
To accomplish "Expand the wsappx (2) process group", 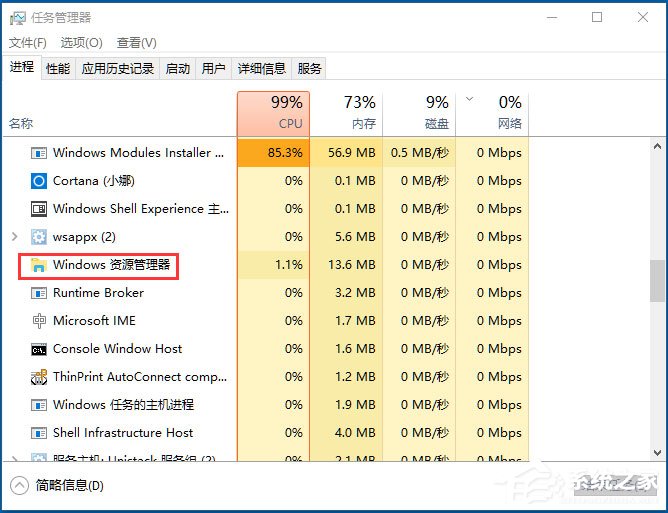I will 13,237.
